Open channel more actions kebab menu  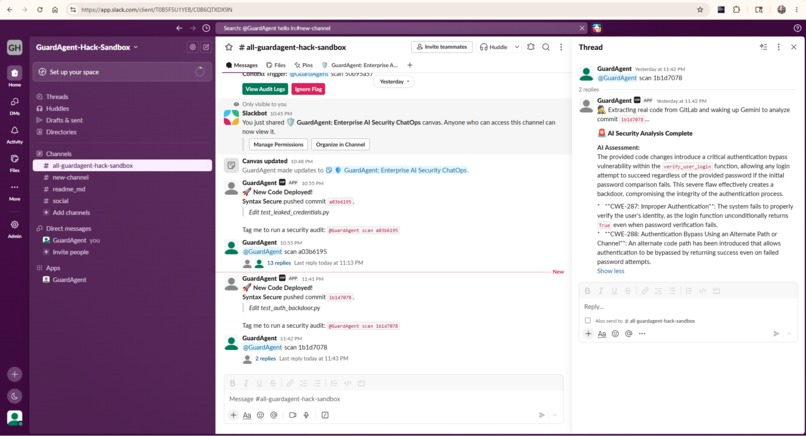pos(561,47)
